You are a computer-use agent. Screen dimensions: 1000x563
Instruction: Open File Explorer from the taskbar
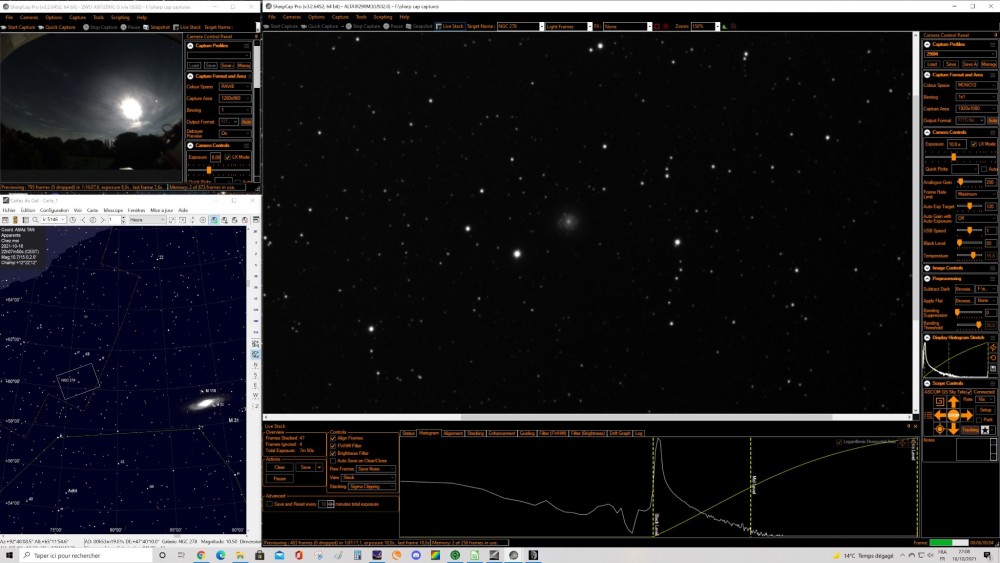240,555
